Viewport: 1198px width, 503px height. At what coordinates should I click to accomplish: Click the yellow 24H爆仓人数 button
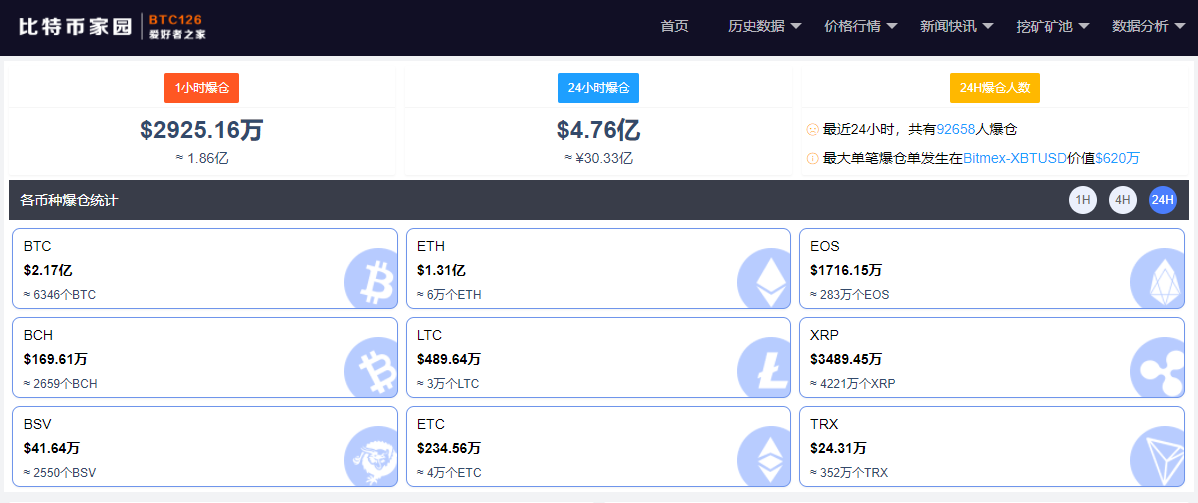[x=995, y=88]
